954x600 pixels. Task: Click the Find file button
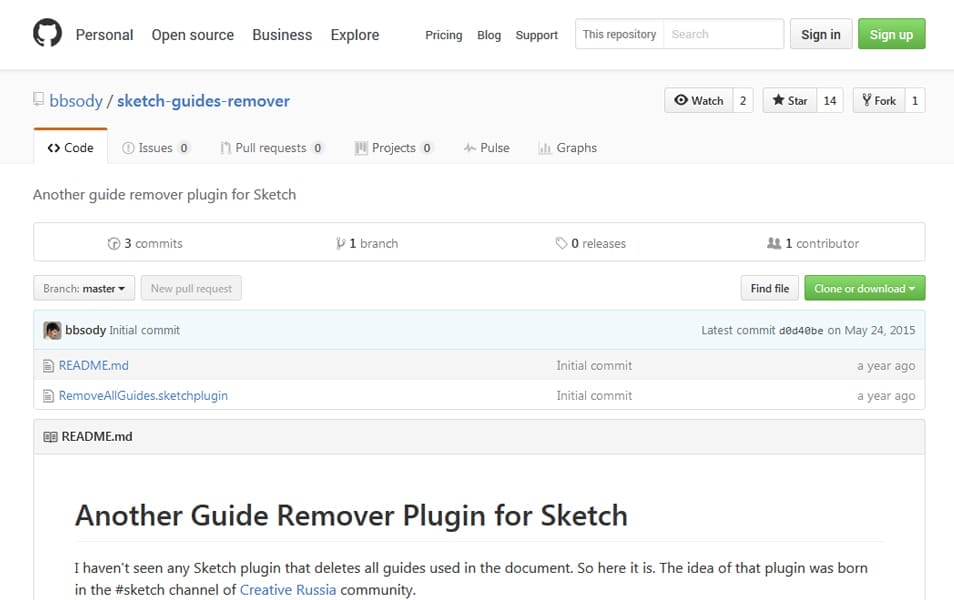point(769,288)
